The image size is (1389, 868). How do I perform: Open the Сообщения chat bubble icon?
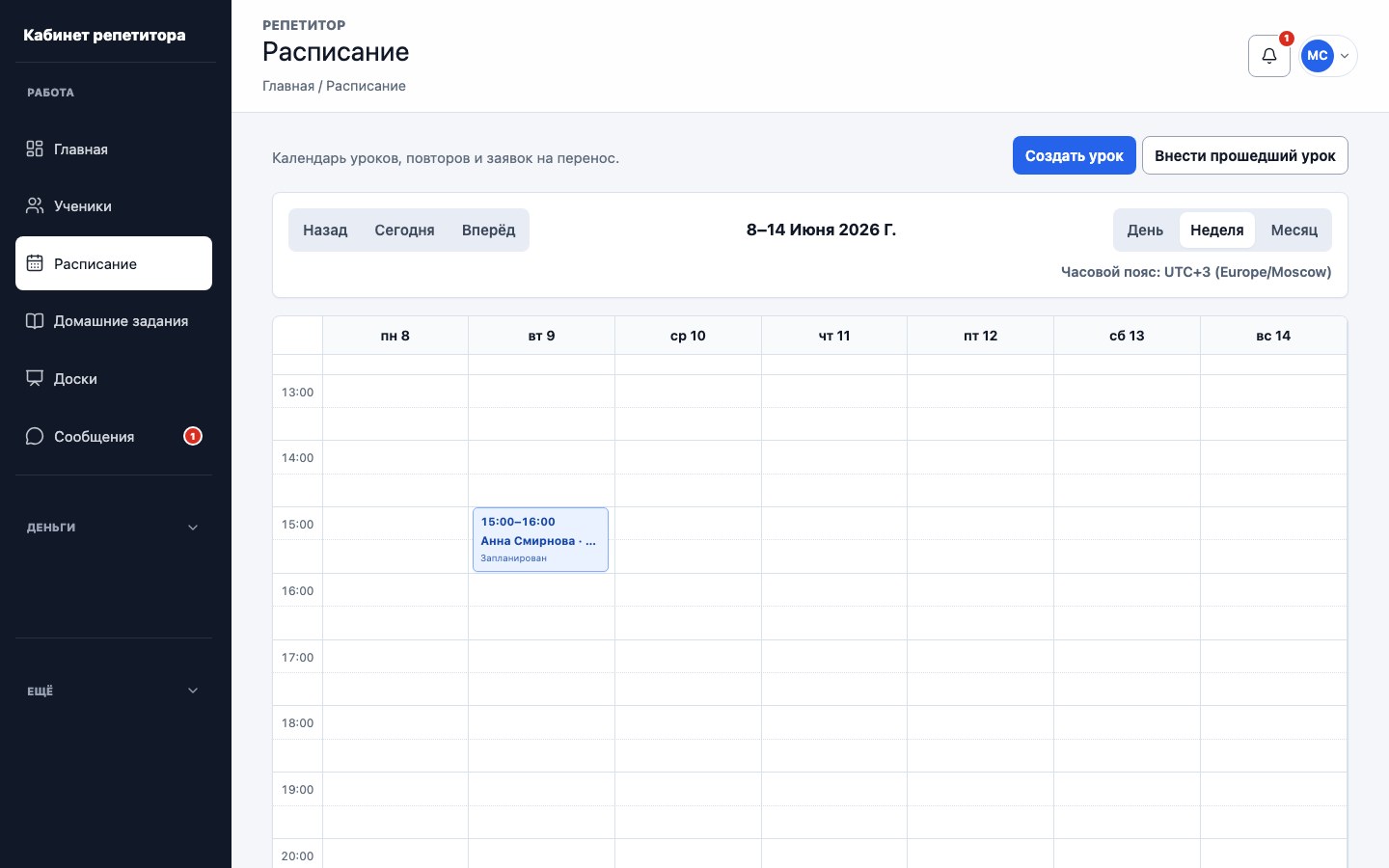(35, 436)
